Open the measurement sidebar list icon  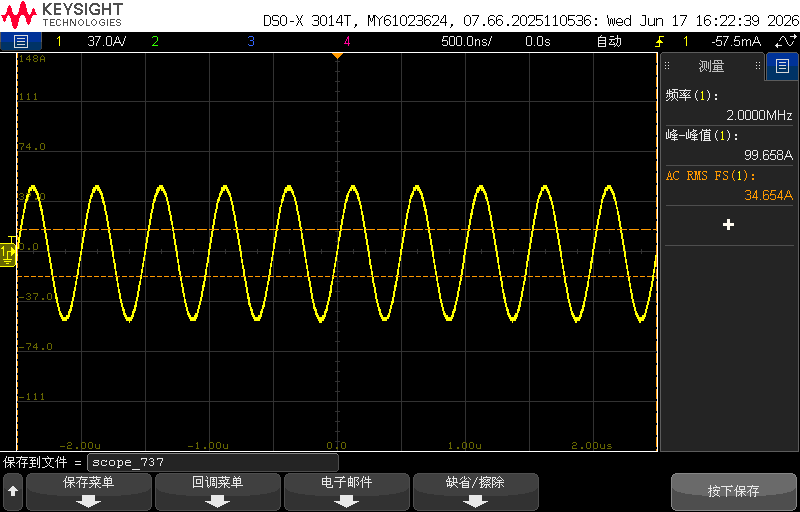coord(782,66)
